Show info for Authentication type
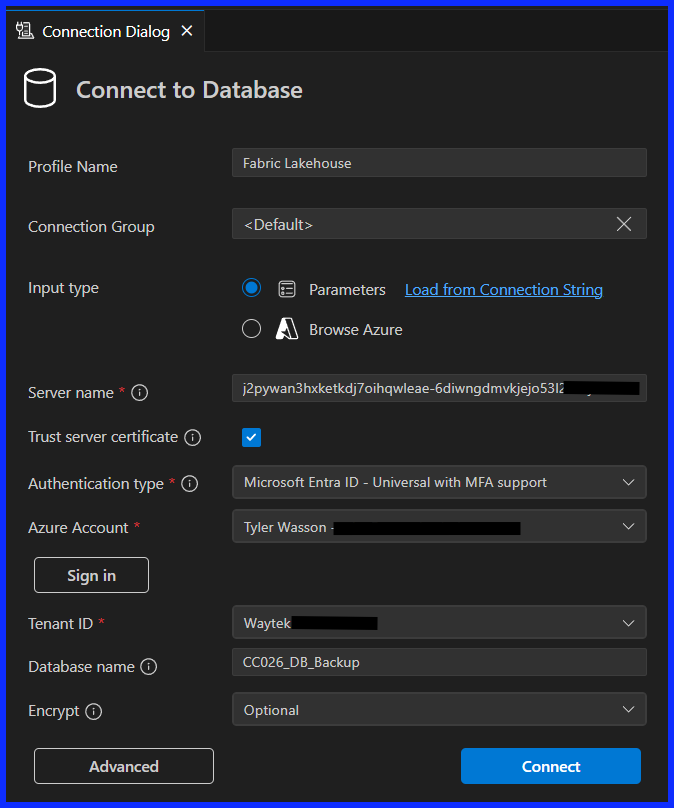 tap(190, 484)
